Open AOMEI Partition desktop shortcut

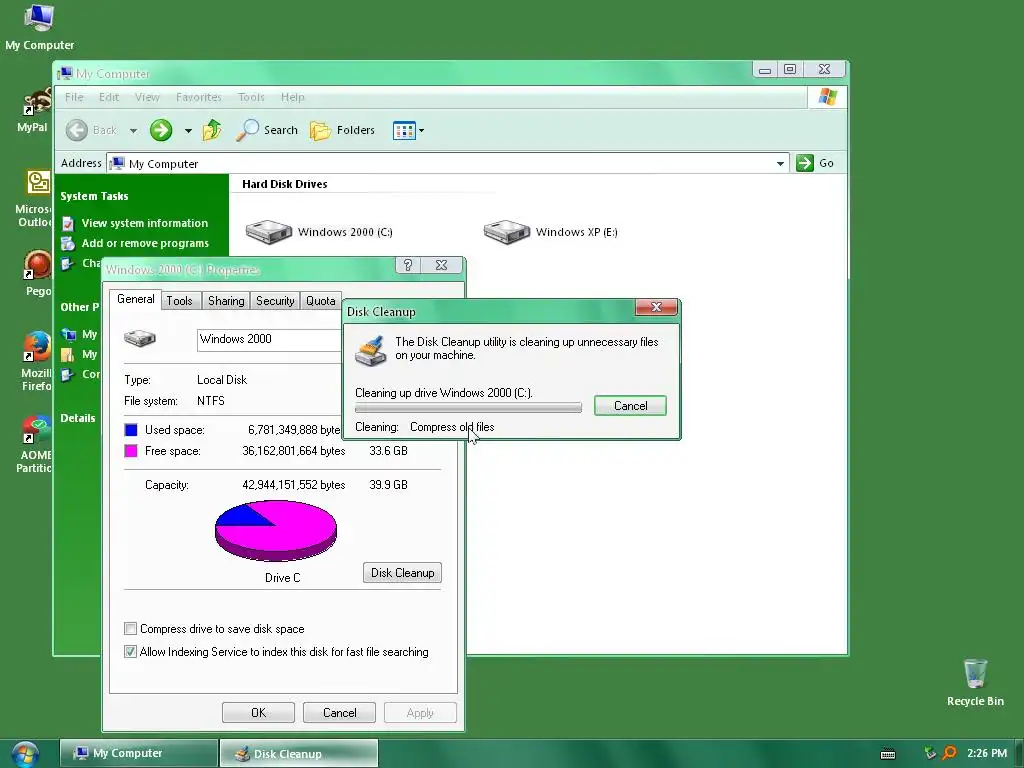point(35,444)
